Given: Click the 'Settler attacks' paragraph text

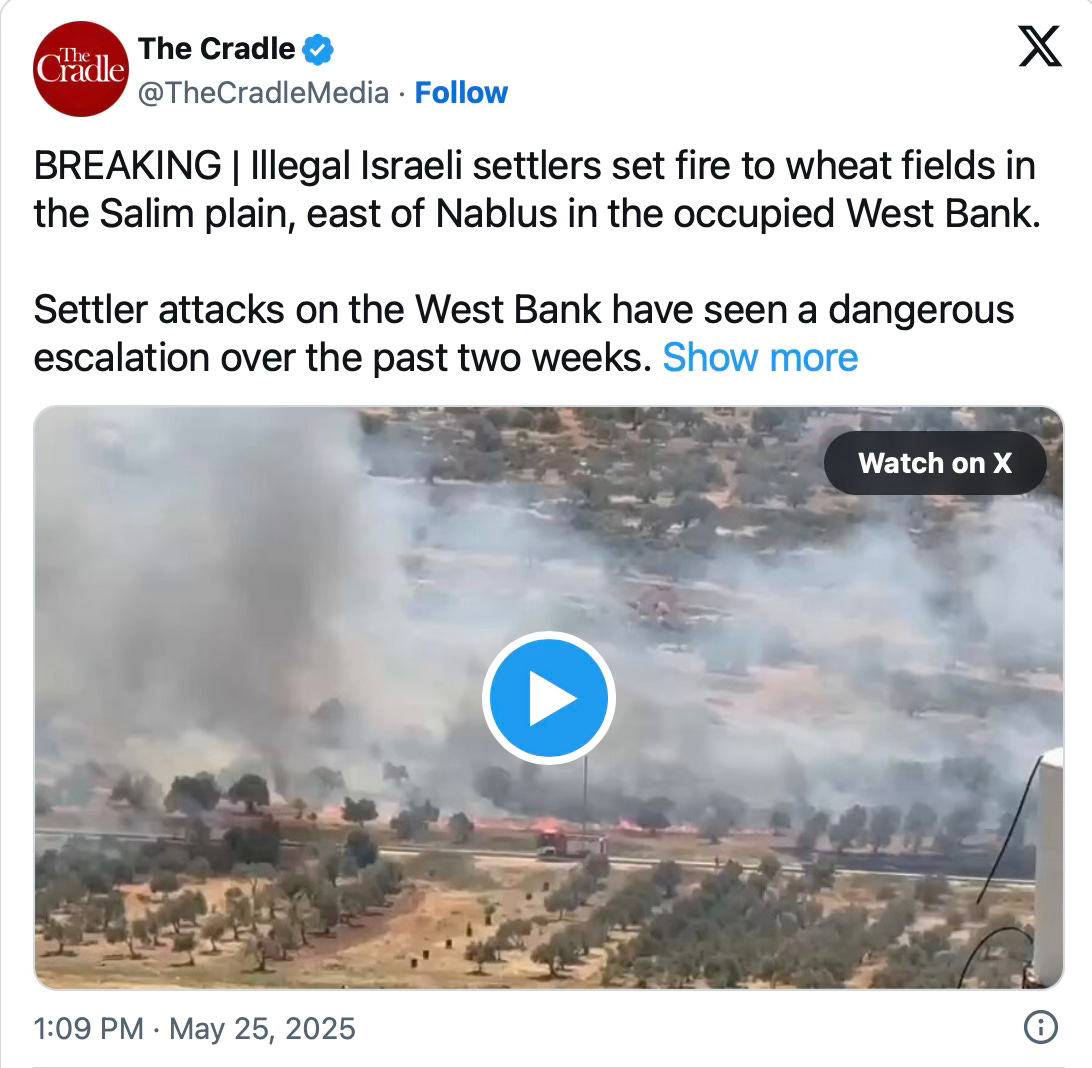Looking at the screenshot, I should tap(524, 333).
